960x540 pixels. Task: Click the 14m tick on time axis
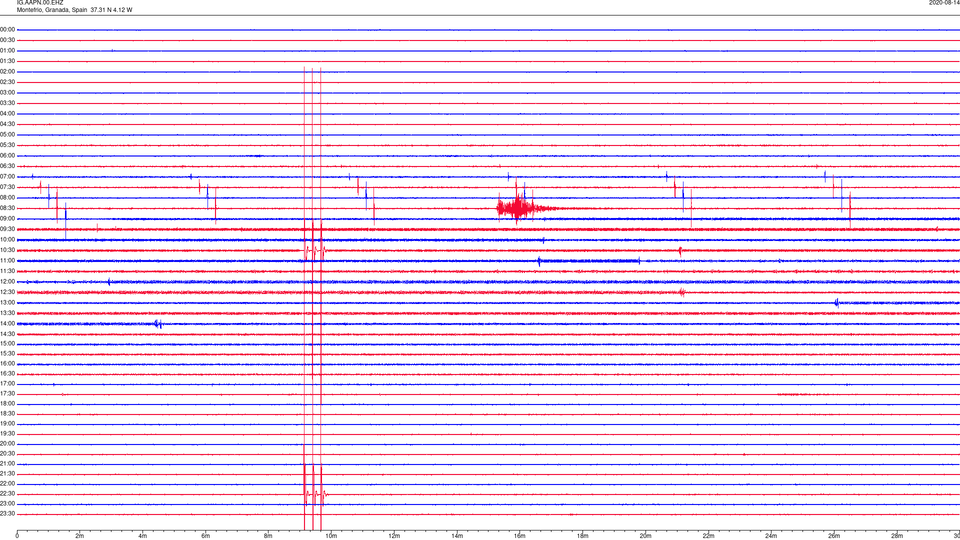click(x=457, y=536)
